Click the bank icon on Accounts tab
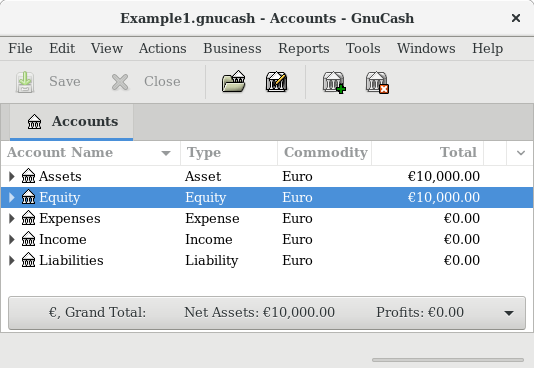This screenshot has height=368, width=534. (x=34, y=122)
